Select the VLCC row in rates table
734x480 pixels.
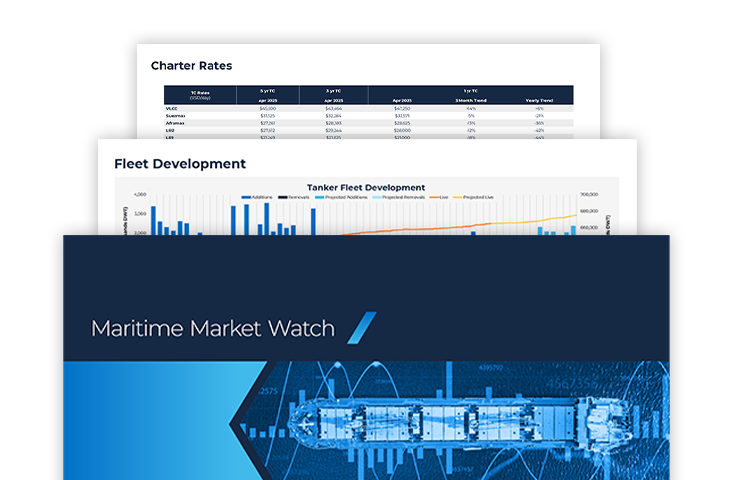pos(171,108)
